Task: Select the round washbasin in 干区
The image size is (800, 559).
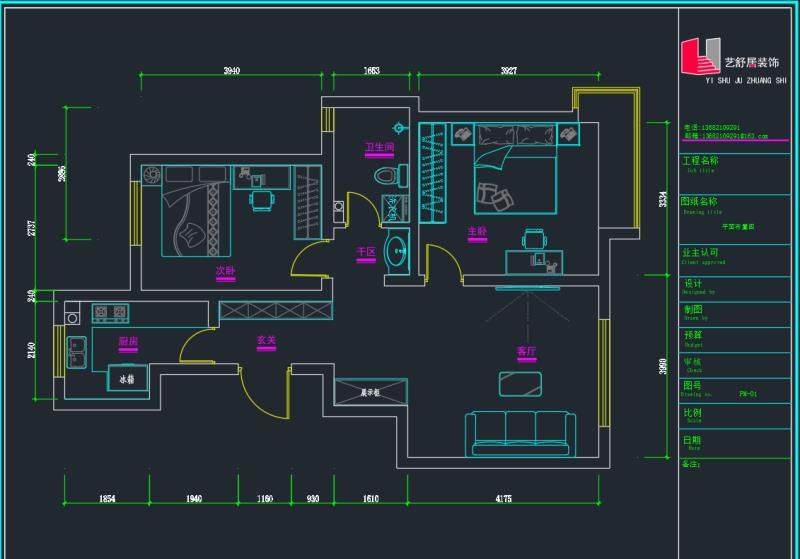Action: [x=396, y=251]
